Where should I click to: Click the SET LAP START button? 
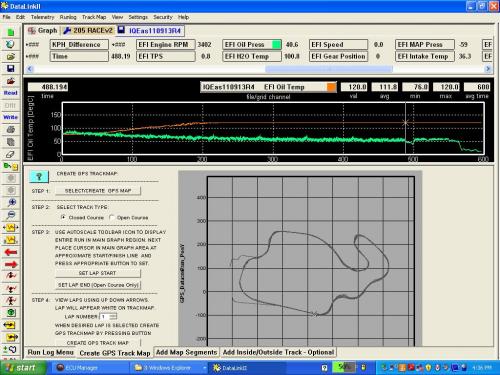[x=98, y=273]
